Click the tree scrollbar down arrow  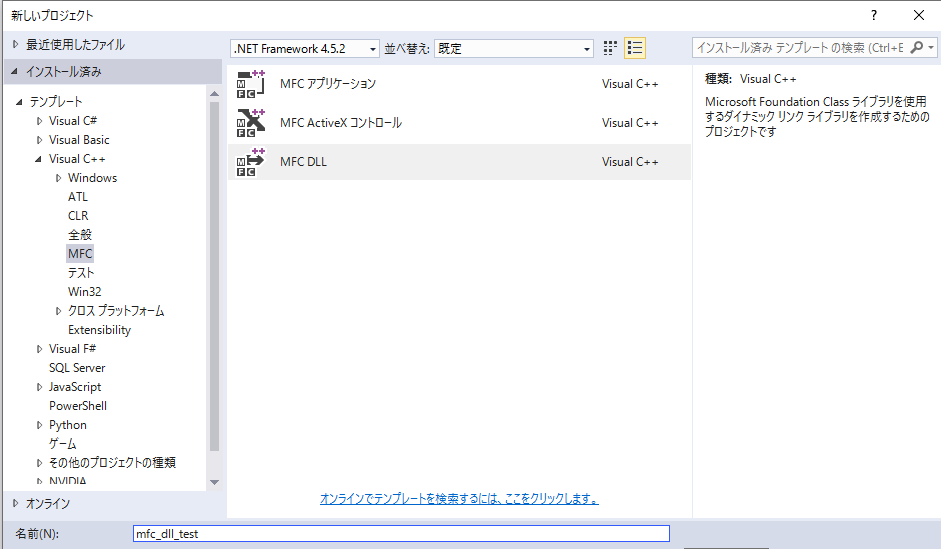[x=214, y=482]
